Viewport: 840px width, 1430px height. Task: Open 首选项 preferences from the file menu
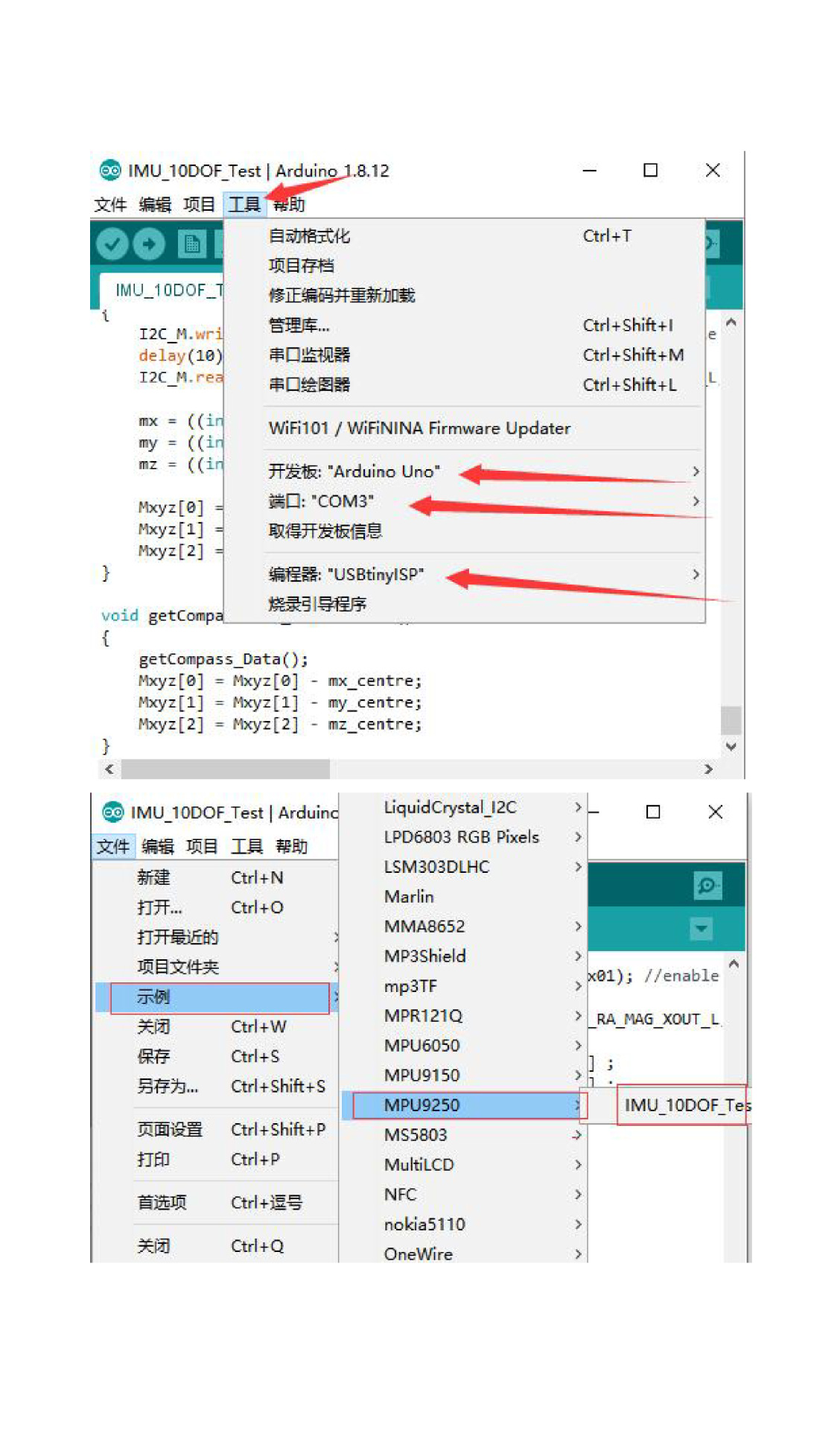217,1203
